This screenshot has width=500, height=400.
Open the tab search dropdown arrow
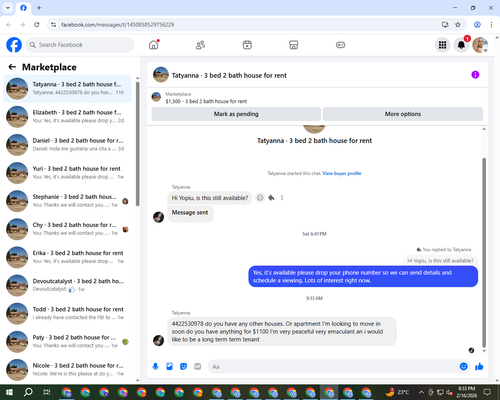8,8
